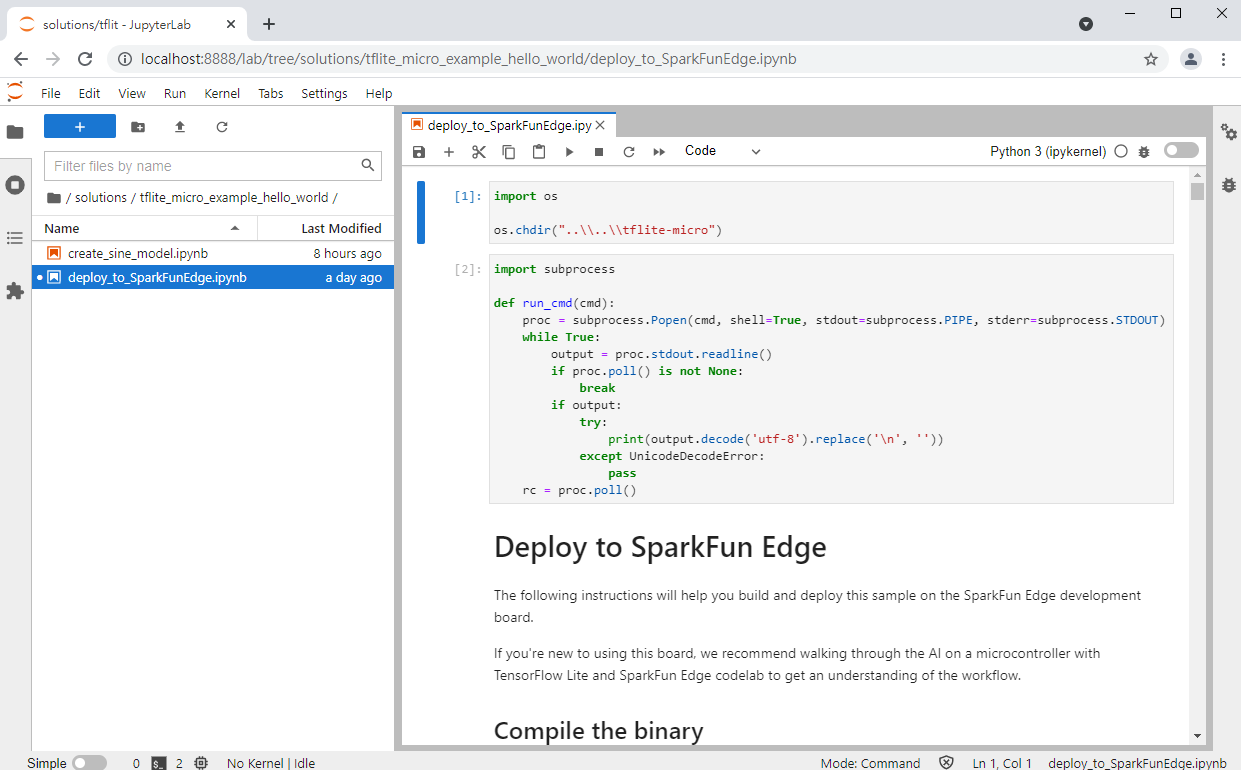Navigate to tflite_micro_example_hello_world breadcrumb
The image size is (1241, 770).
[x=234, y=197]
